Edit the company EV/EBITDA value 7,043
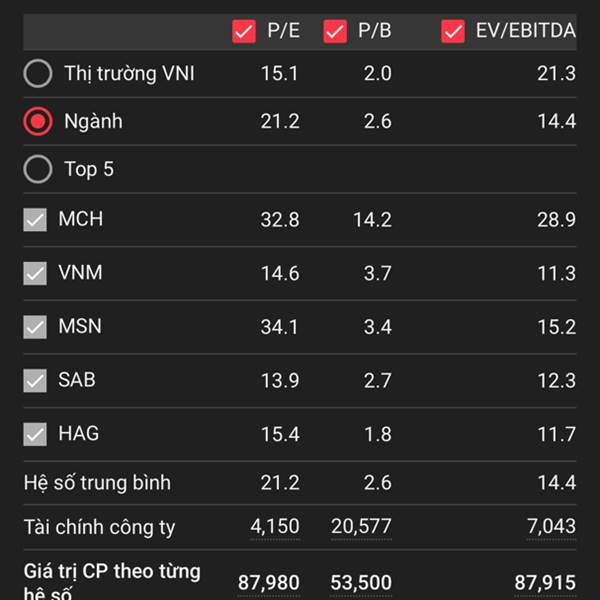Image resolution: width=600 pixels, height=600 pixels. point(551,526)
